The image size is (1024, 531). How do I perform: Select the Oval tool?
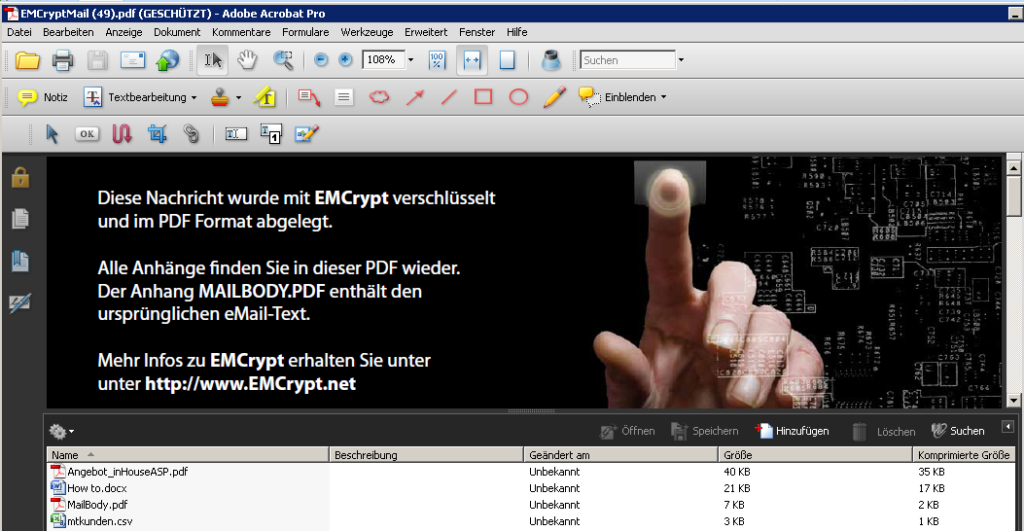(519, 97)
